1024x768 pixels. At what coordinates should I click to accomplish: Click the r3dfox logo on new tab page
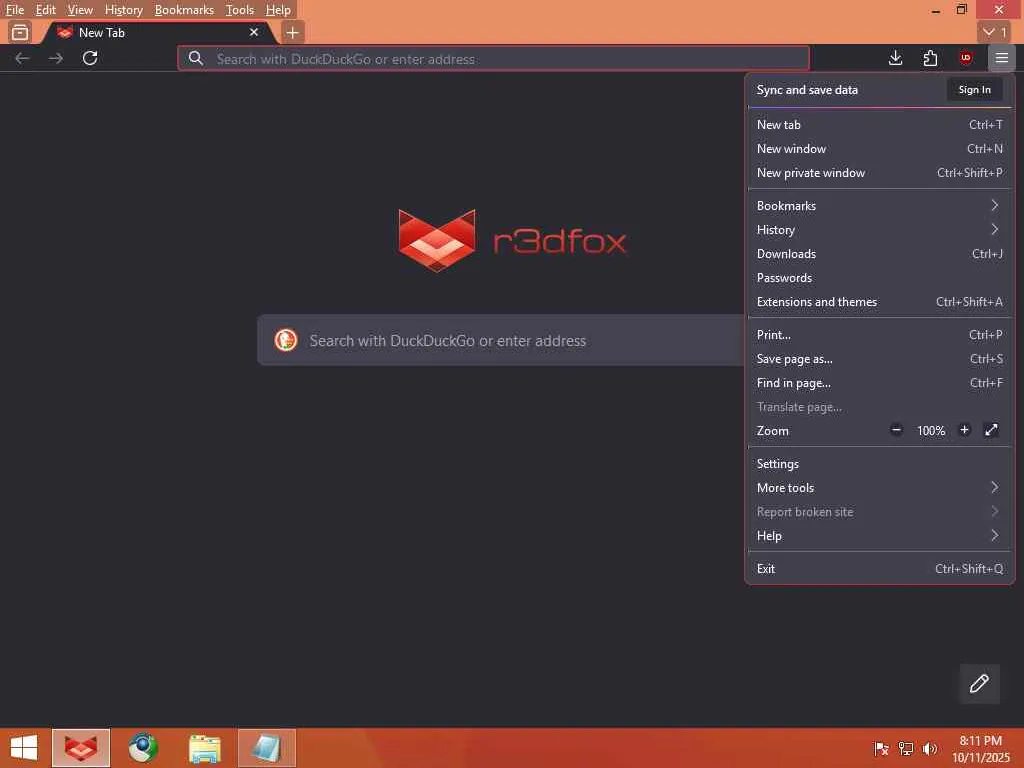(x=513, y=241)
